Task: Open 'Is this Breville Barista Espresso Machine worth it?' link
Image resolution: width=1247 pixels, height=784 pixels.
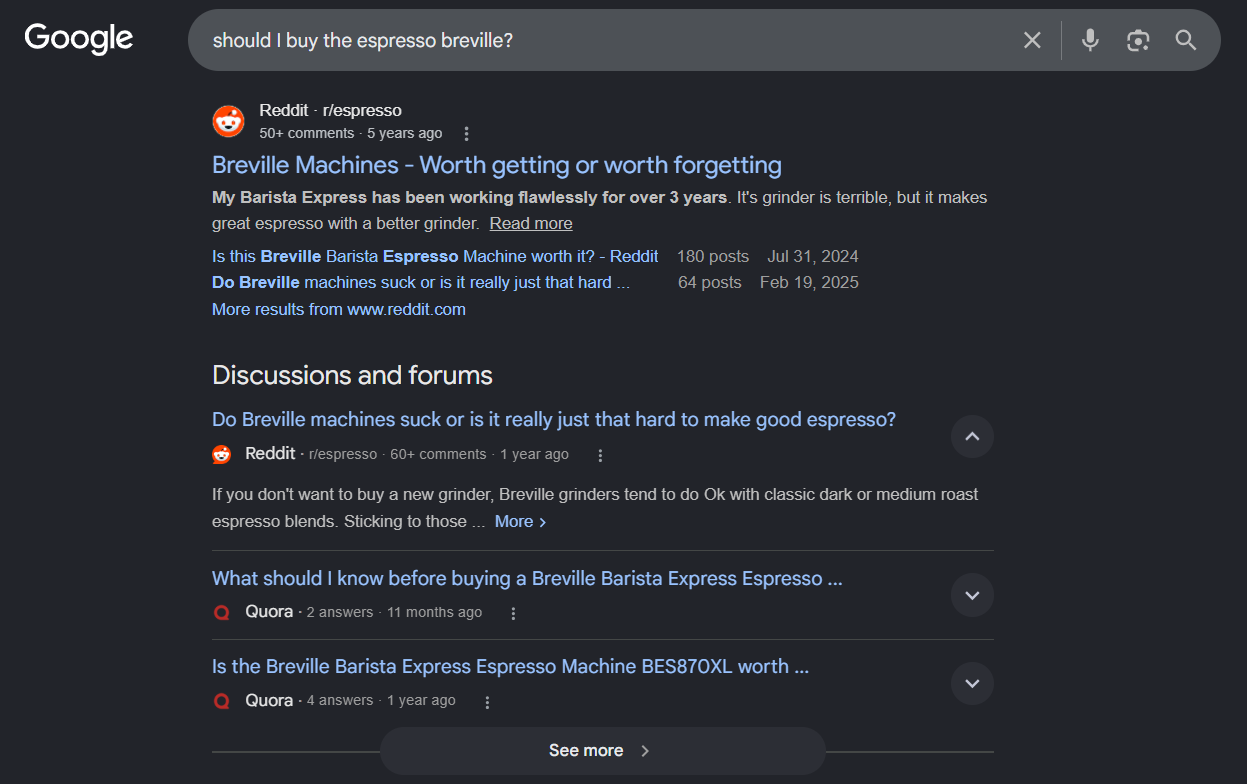Action: 435,256
